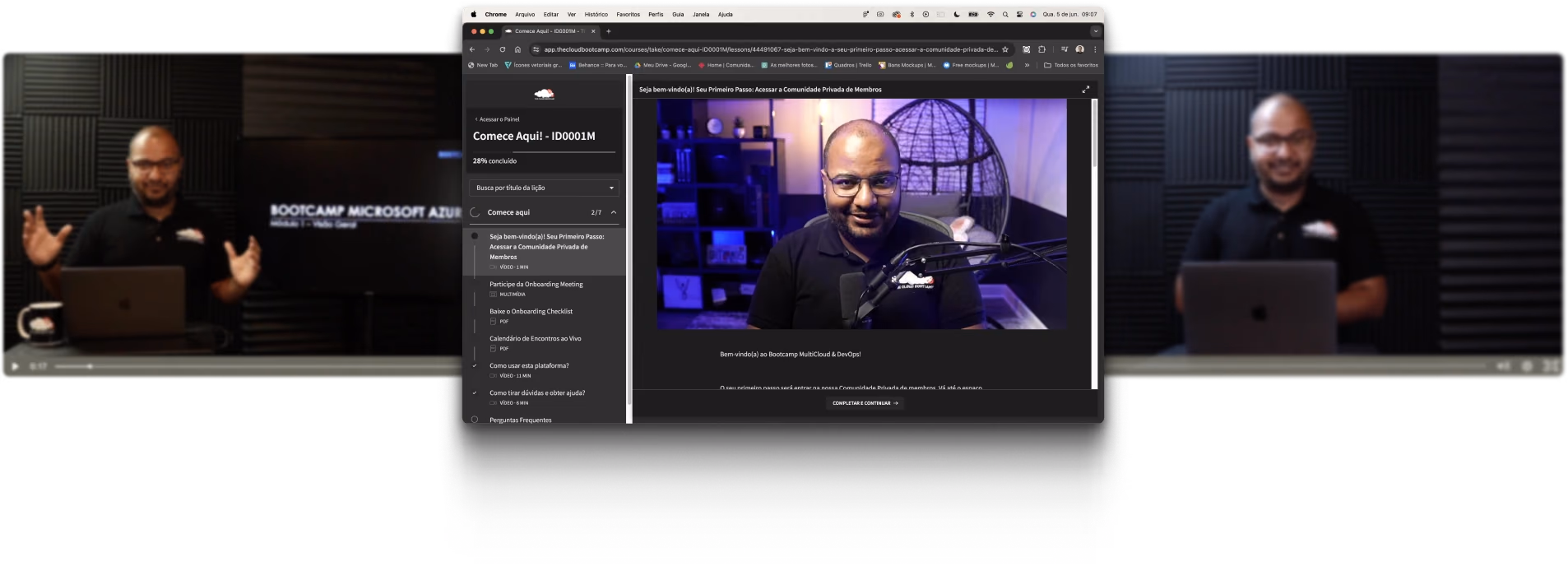This screenshot has width=1568, height=585.
Task: Open the extension icon left of the puzzle piece
Action: point(1026,49)
